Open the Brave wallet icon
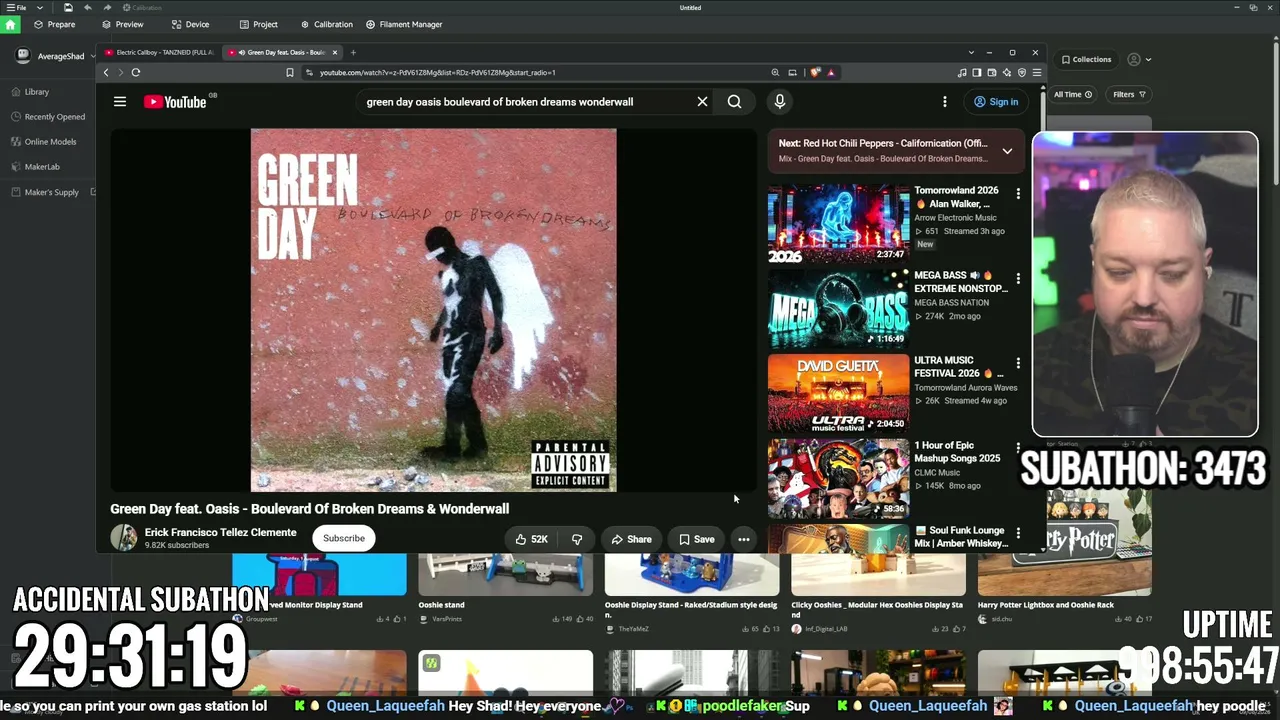This screenshot has width=1280, height=720. pyautogui.click(x=992, y=72)
